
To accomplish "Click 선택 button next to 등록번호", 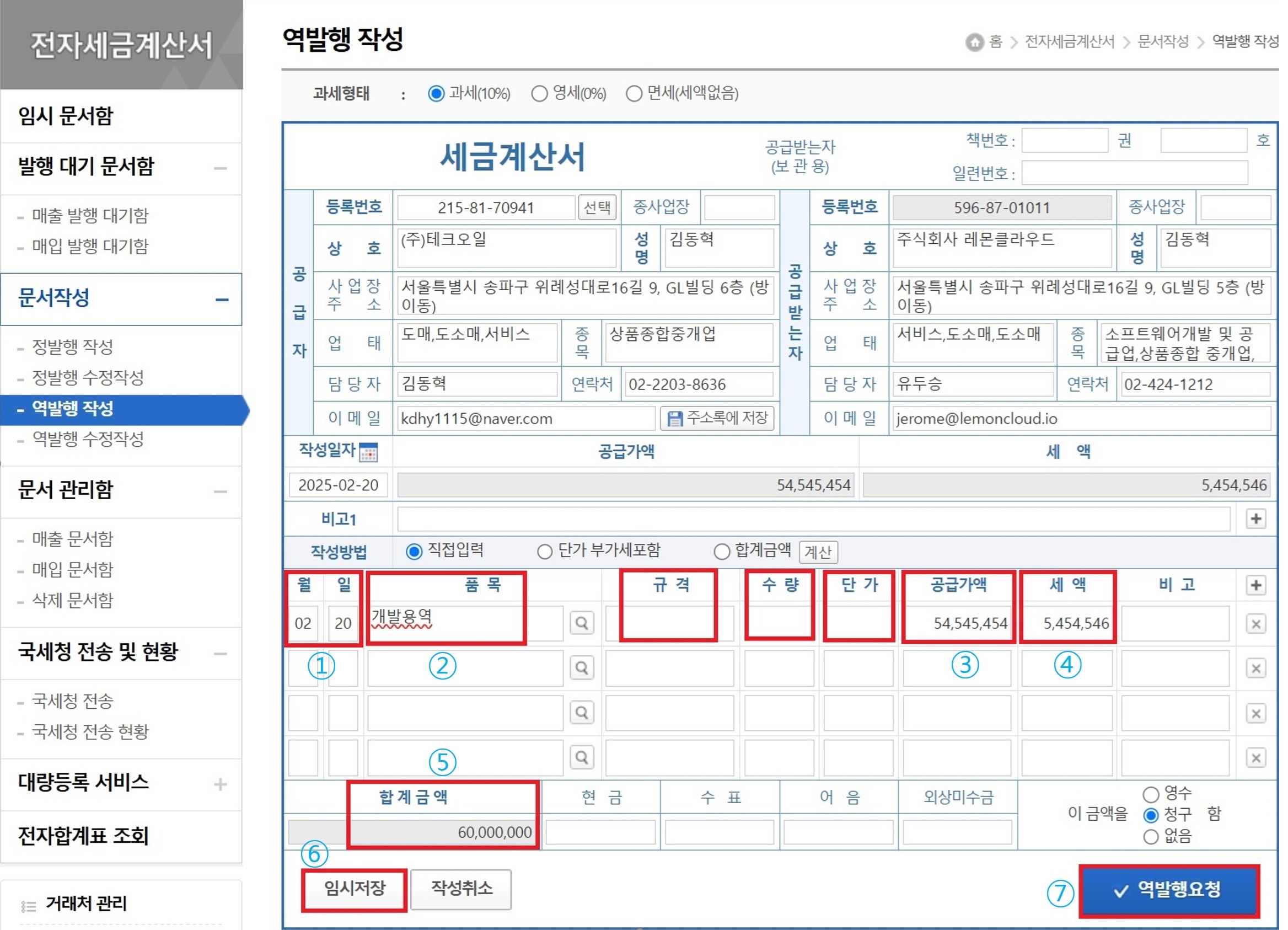I will click(598, 207).
